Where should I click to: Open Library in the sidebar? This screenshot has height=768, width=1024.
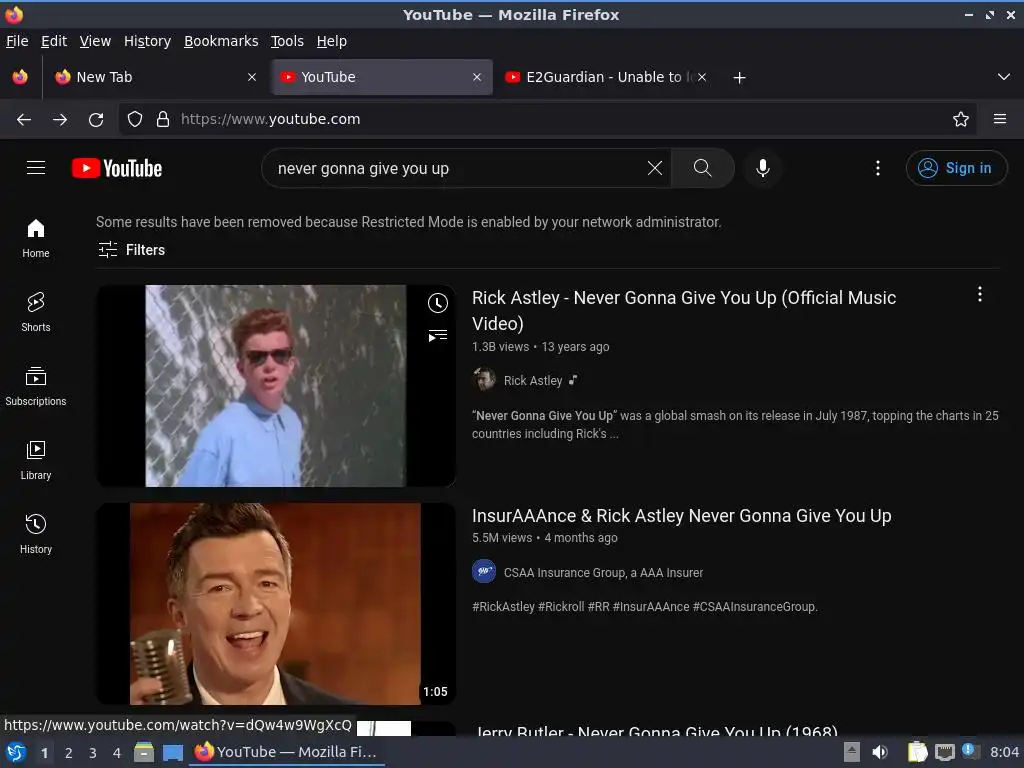click(x=36, y=460)
